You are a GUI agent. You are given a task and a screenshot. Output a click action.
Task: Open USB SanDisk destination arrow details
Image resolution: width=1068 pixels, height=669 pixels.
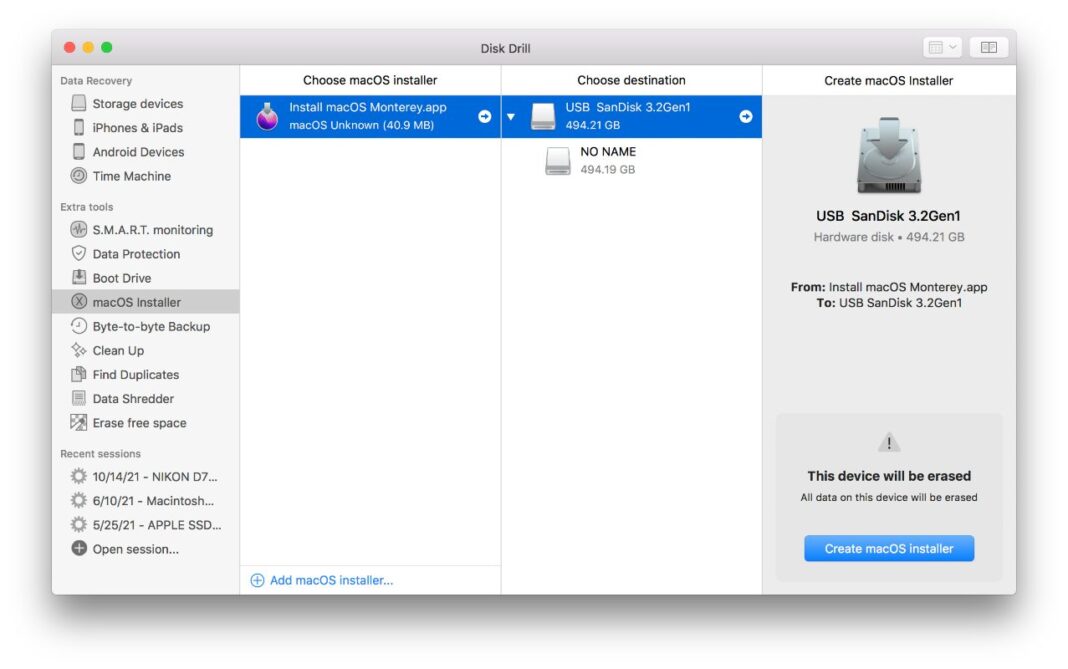746,116
